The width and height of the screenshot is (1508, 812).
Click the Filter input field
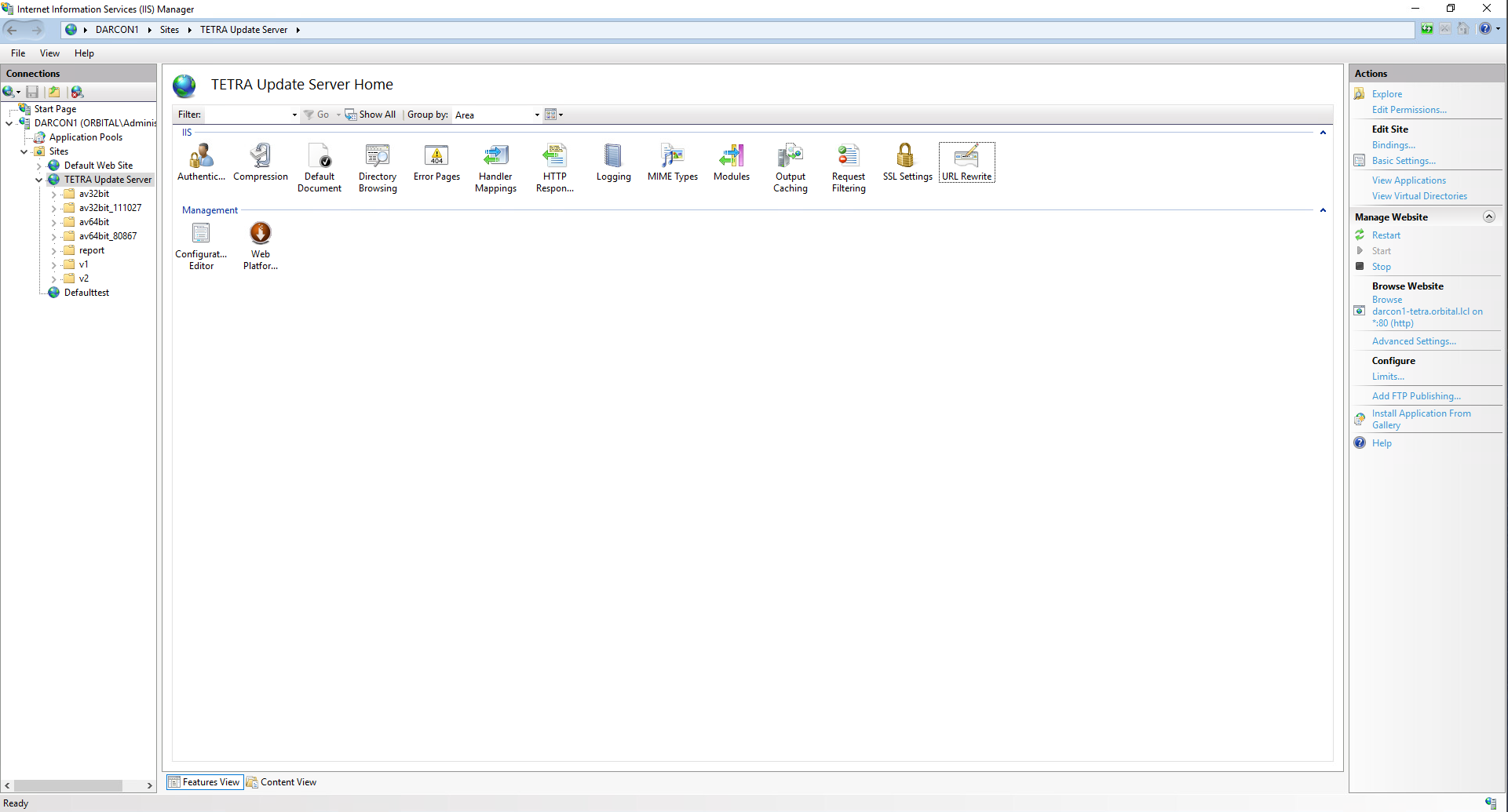pyautogui.click(x=247, y=115)
